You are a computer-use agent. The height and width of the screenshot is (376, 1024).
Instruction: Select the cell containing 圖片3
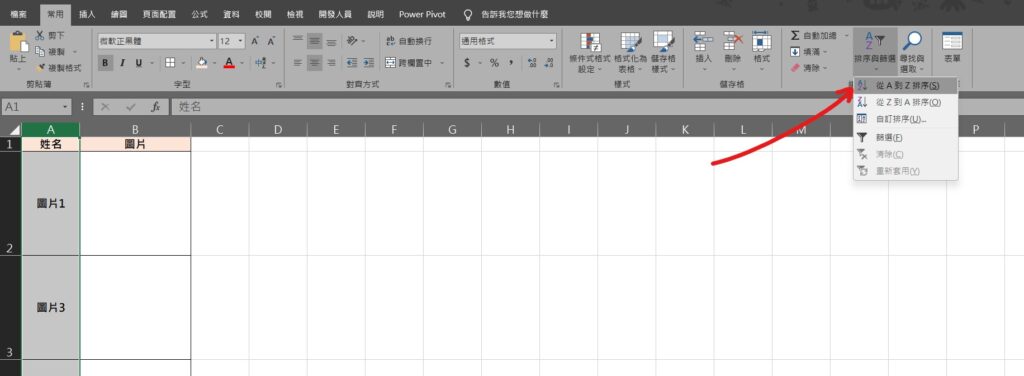click(x=50, y=307)
